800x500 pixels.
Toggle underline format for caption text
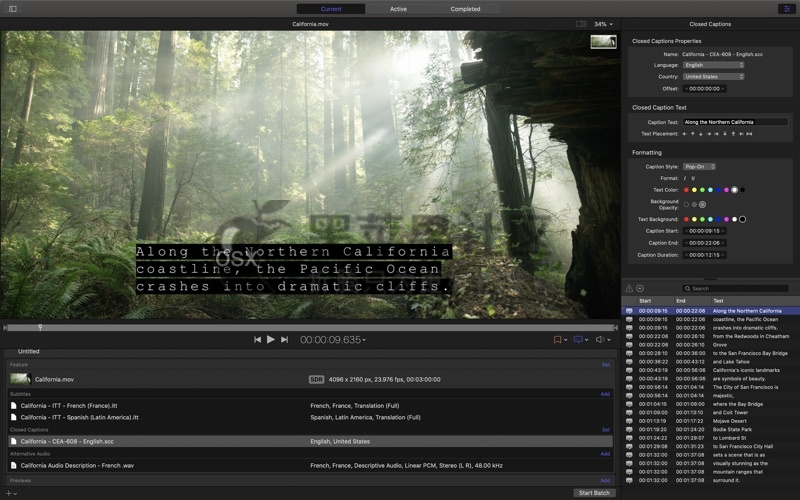coord(693,178)
